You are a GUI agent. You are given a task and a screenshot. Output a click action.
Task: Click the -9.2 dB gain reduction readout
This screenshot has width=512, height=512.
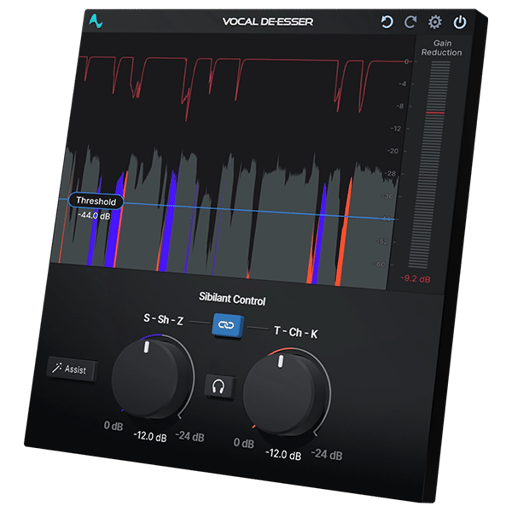[x=415, y=279]
